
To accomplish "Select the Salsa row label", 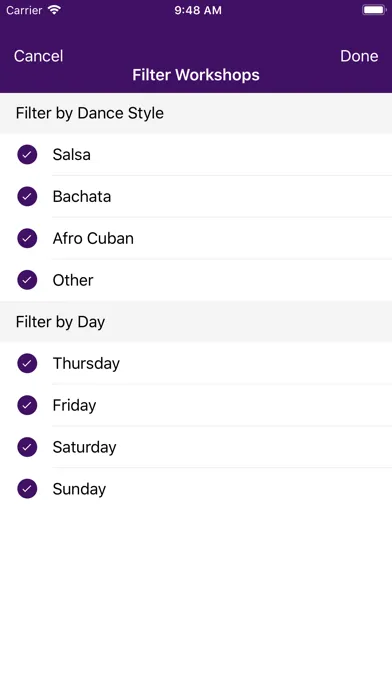I will (71, 154).
